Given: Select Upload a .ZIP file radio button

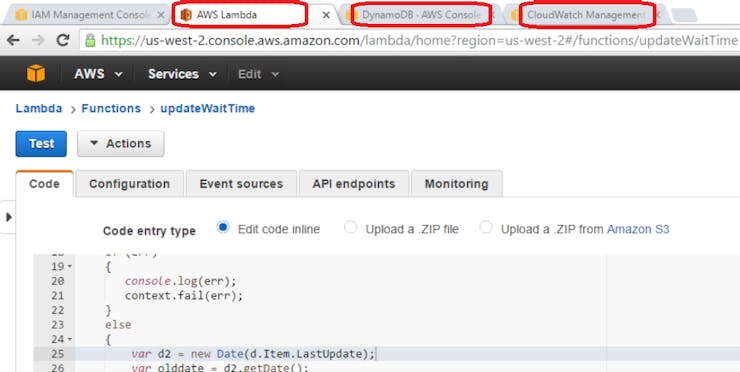Looking at the screenshot, I should click(x=350, y=228).
